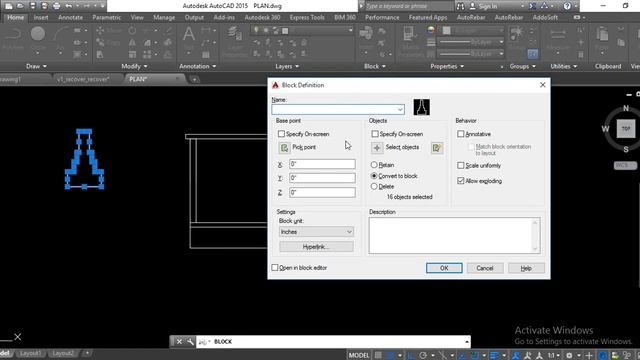Click the Plot printer icon in quick toolbar
The image size is (640, 360).
click(x=57, y=6)
